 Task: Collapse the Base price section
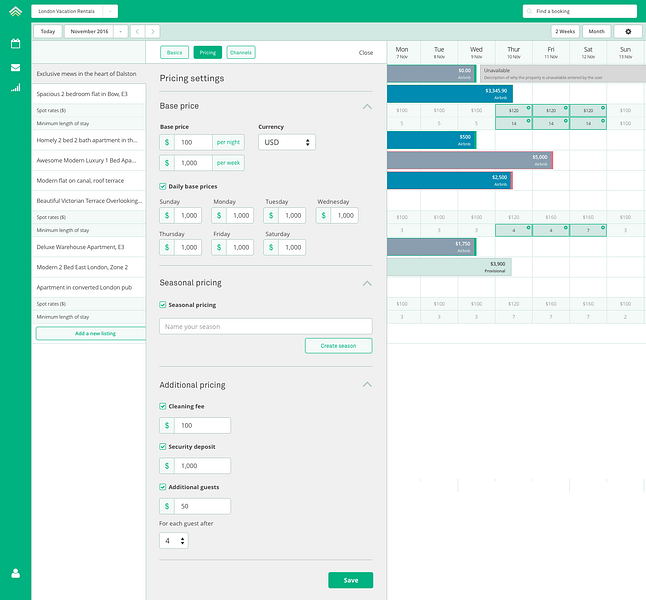[x=367, y=106]
